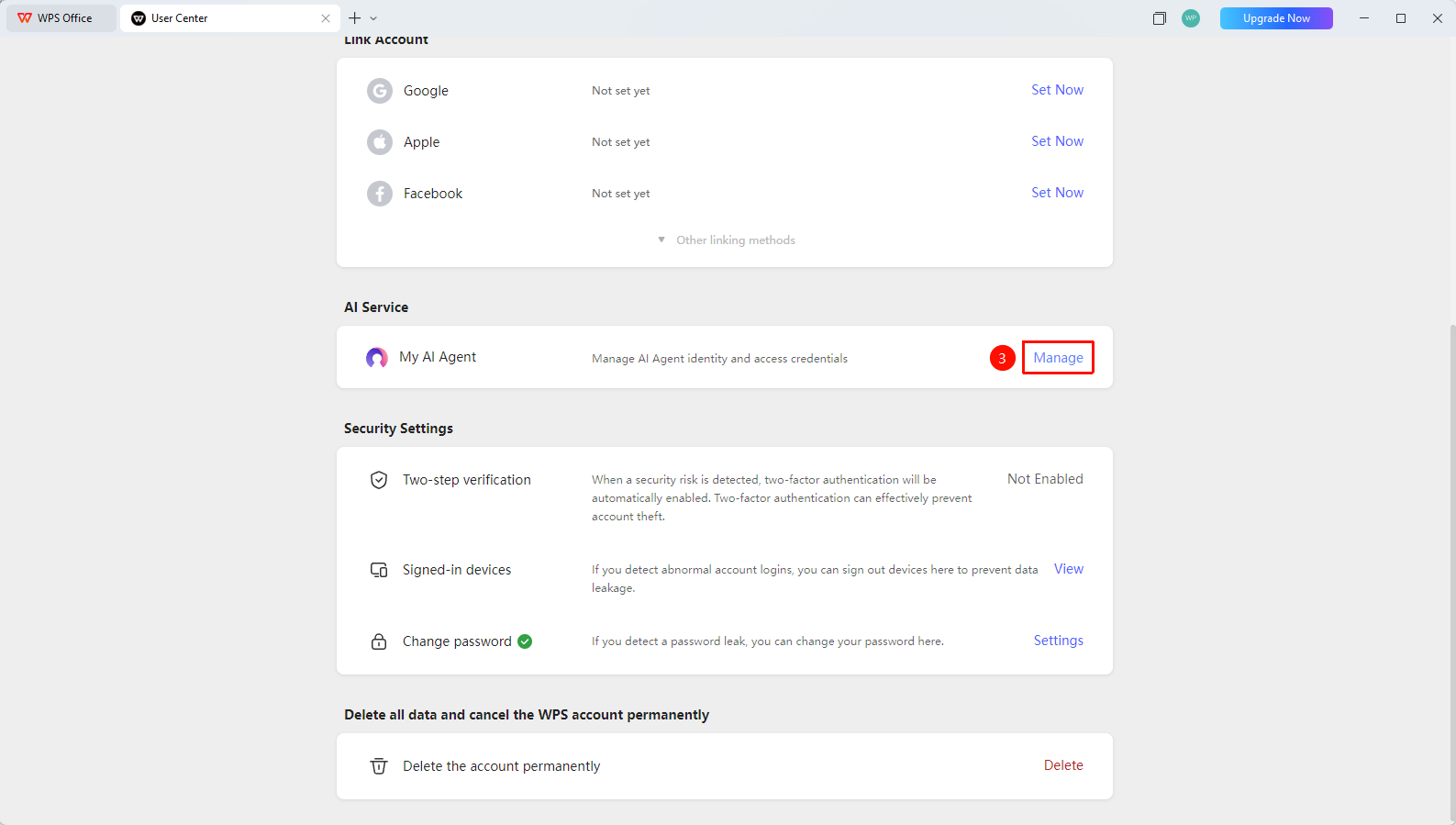Click the Facebook logo icon

coord(380,194)
